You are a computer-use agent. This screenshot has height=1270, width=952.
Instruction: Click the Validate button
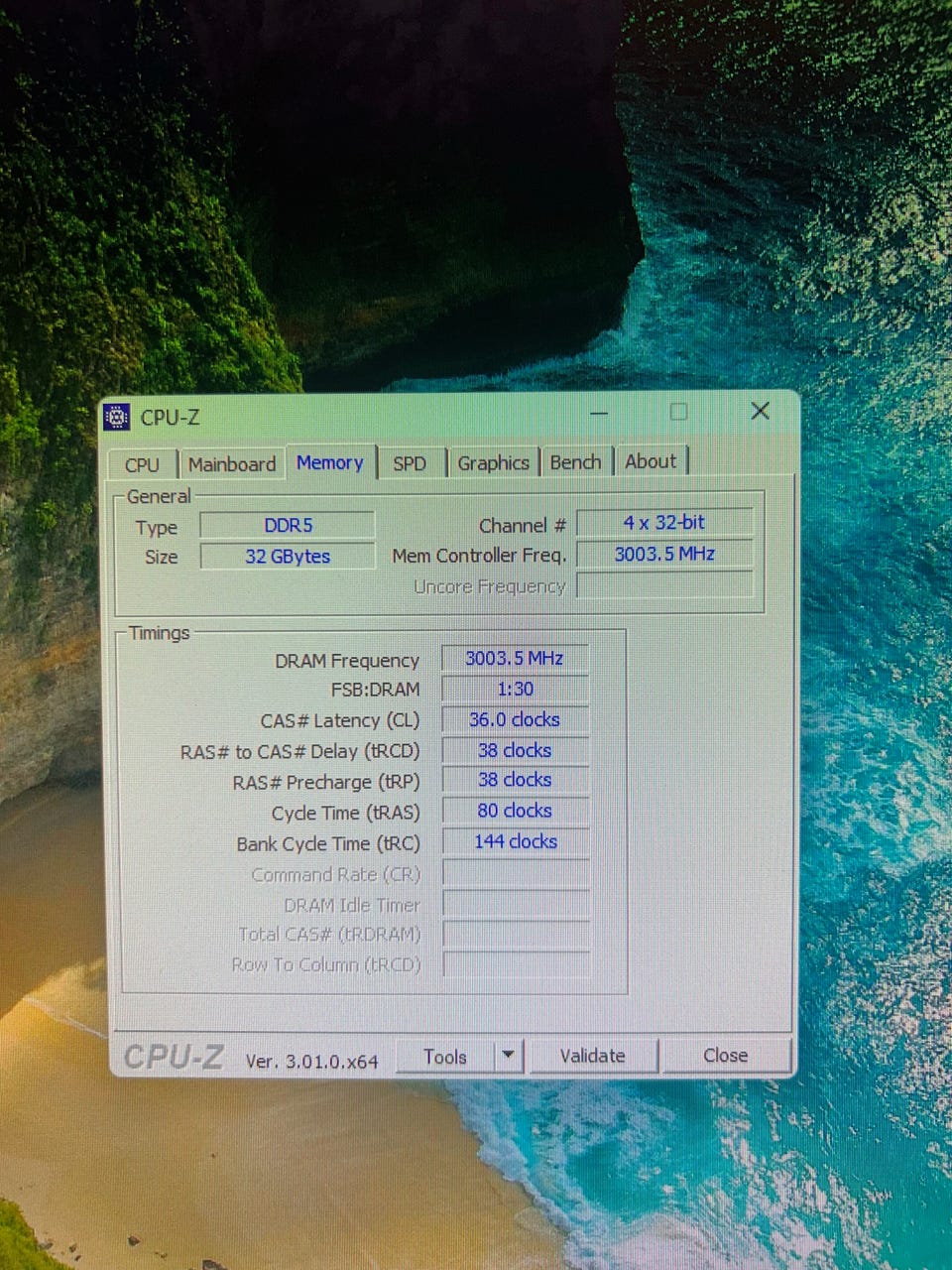592,1056
